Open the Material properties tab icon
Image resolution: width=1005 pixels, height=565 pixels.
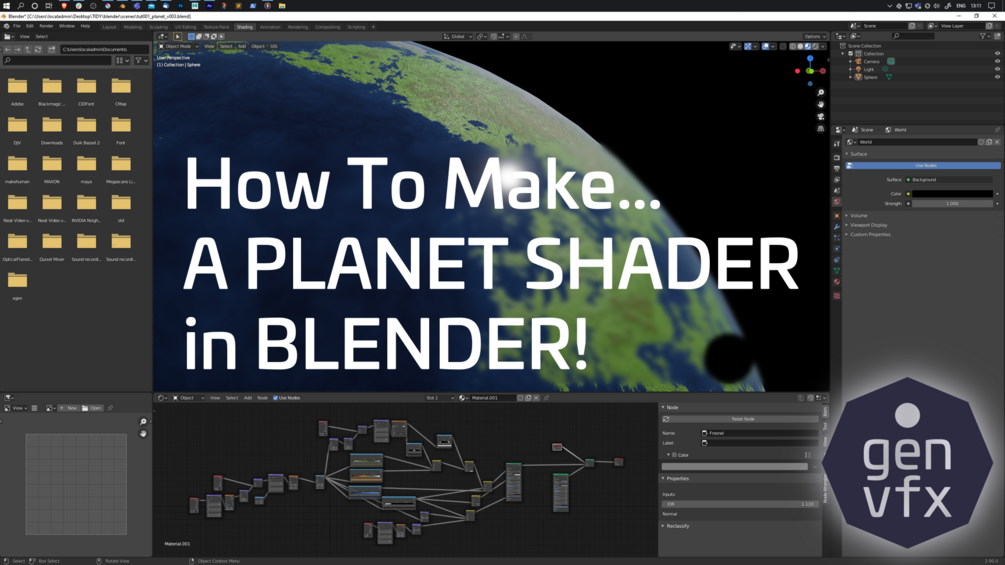tap(836, 282)
